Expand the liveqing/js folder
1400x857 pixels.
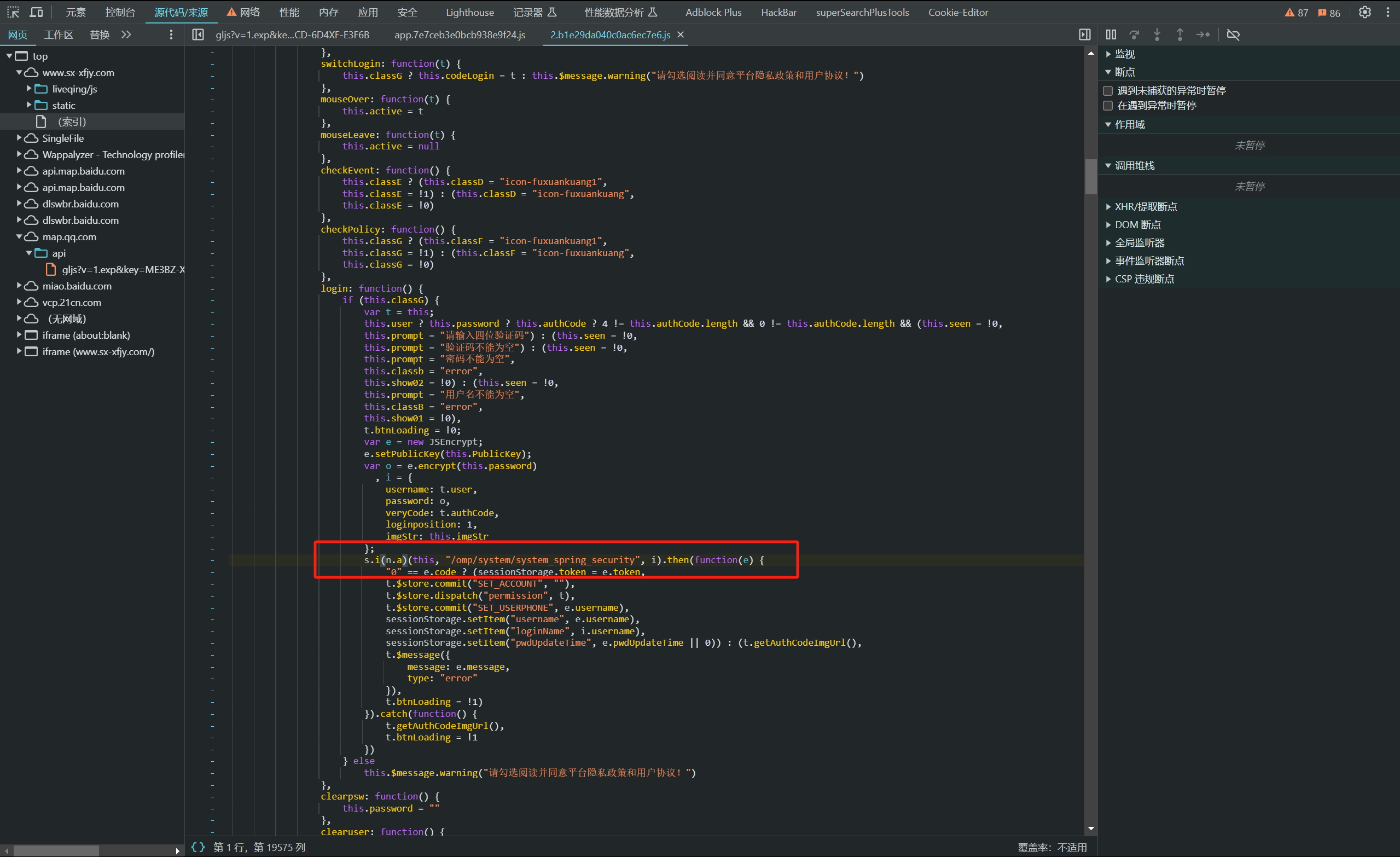(x=29, y=88)
